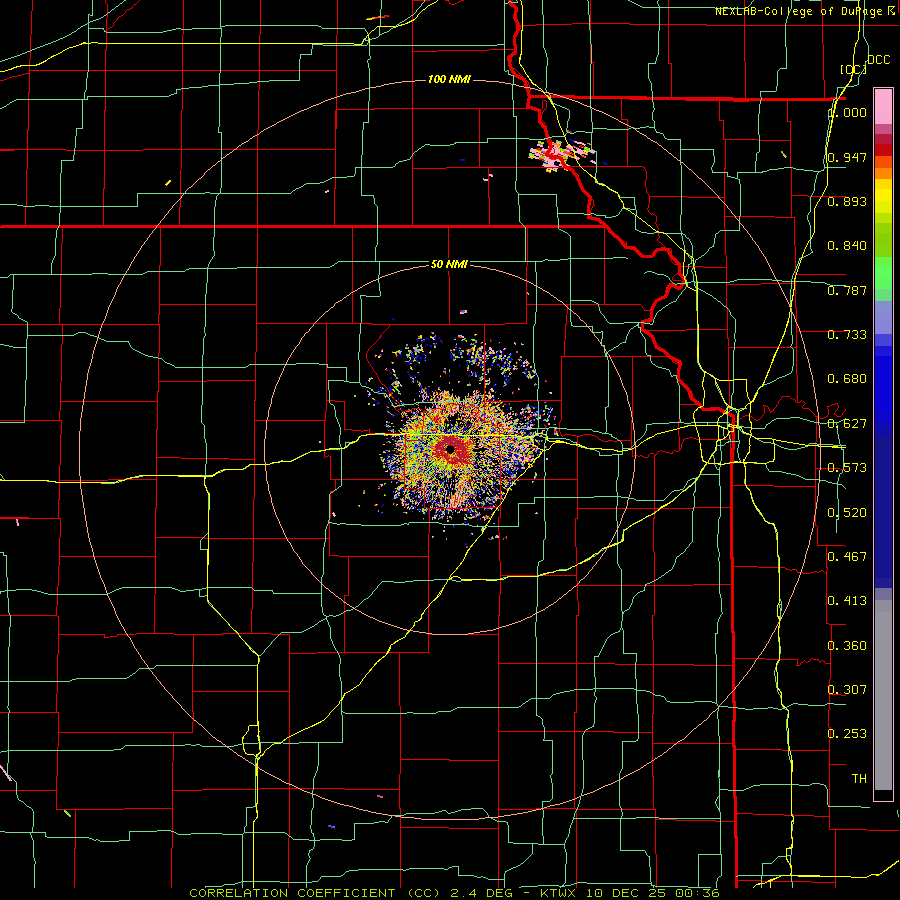Image resolution: width=900 pixels, height=900 pixels.
Task: Click the DCC label above the color scale
Action: 878,60
